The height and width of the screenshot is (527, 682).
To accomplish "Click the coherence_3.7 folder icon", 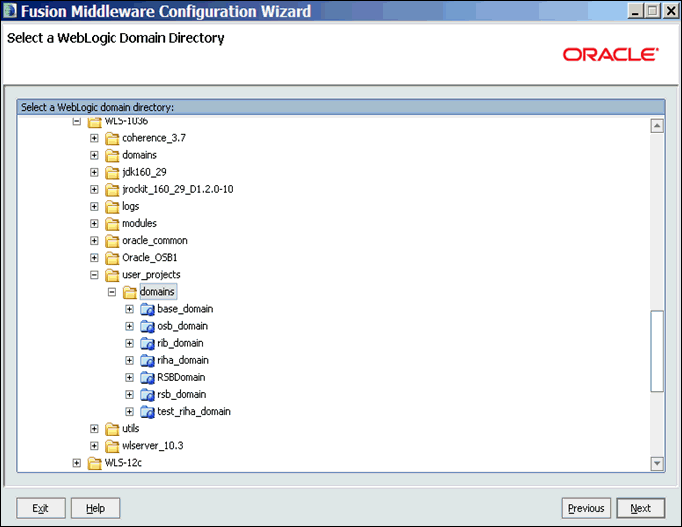I will (112, 138).
